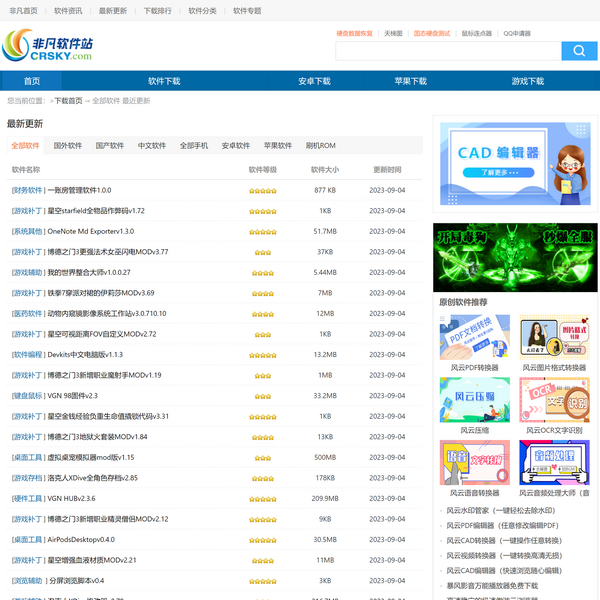The image size is (600, 600).
Task: Open the 风云水印管家 recommendation link
Action: (499, 511)
